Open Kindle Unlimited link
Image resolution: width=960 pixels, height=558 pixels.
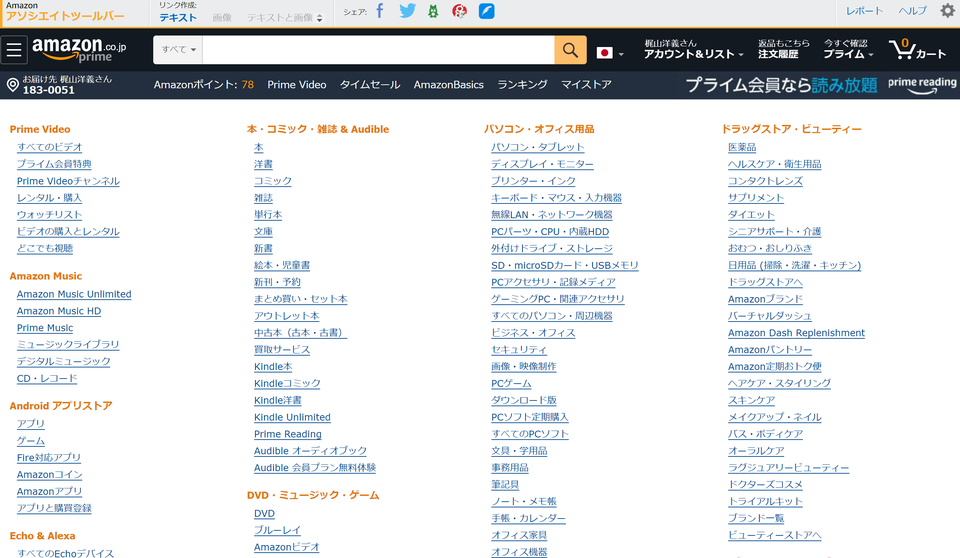click(292, 417)
